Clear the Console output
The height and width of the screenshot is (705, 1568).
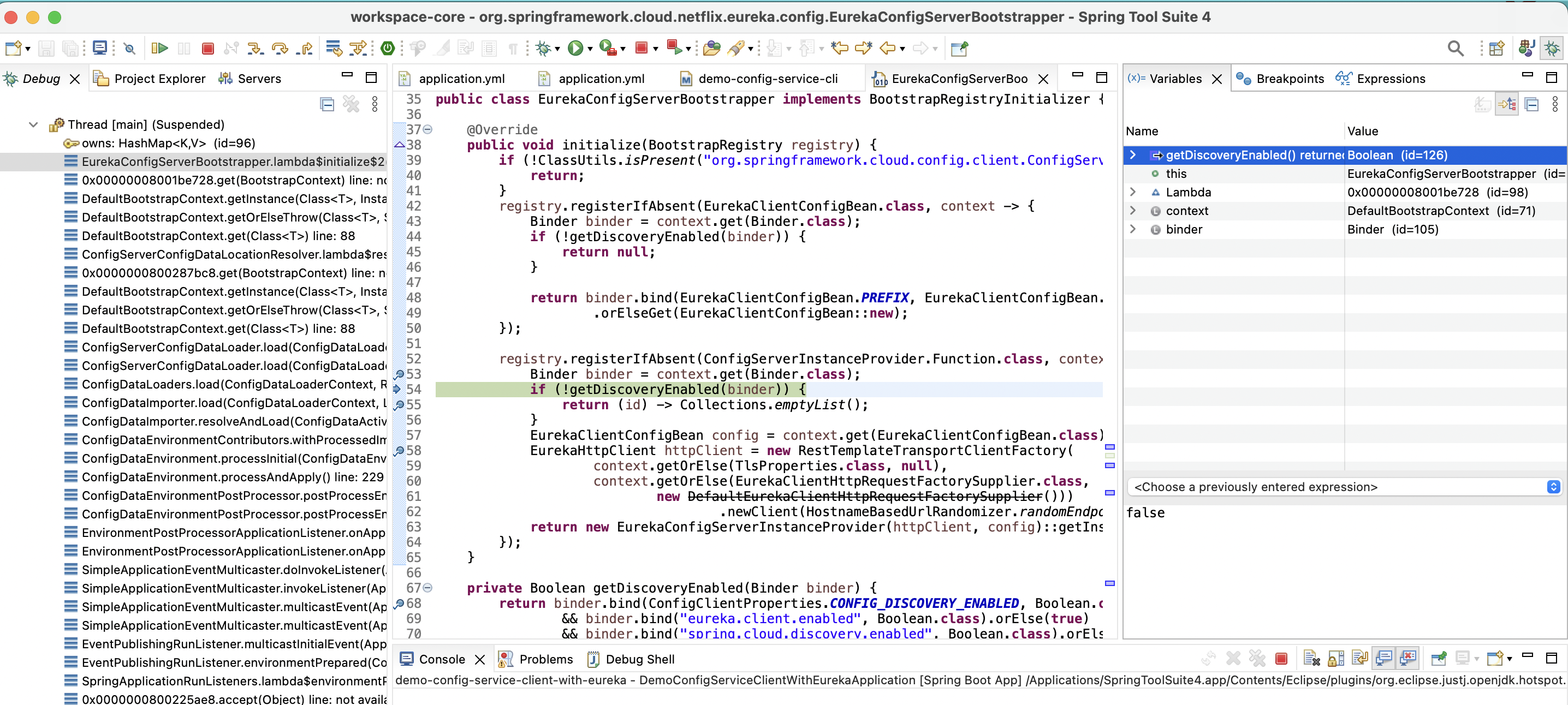point(1312,658)
